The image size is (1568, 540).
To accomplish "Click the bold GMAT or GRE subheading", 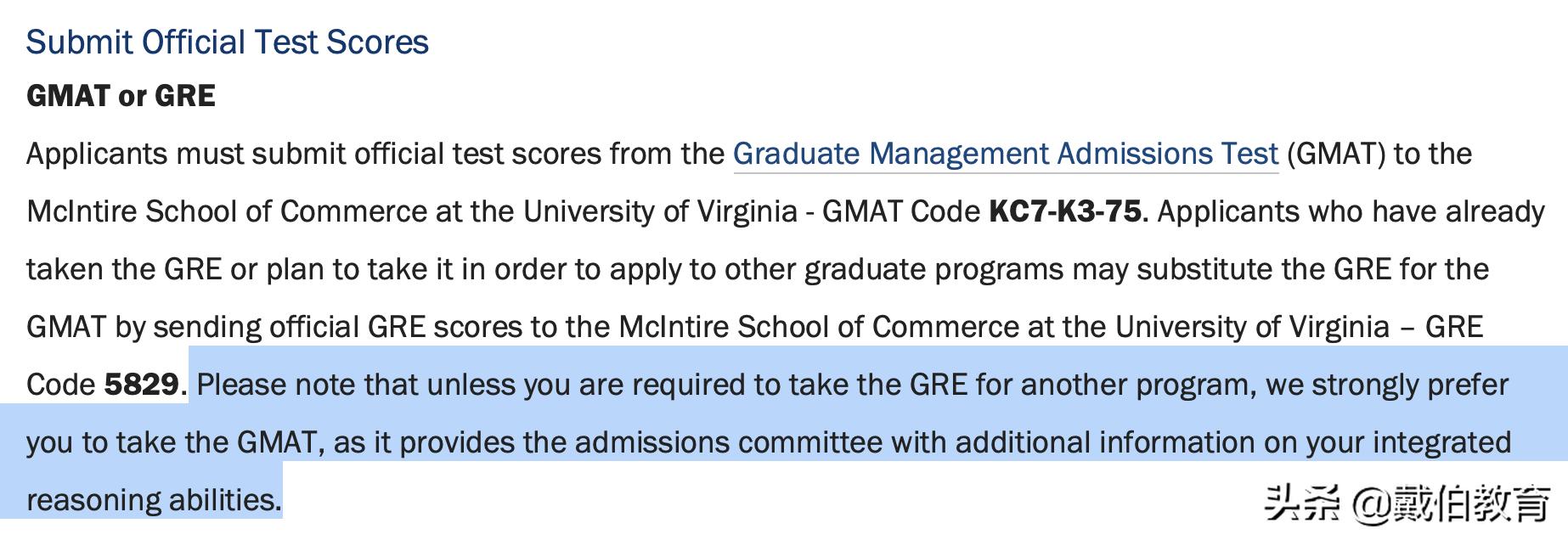I will pos(121,96).
